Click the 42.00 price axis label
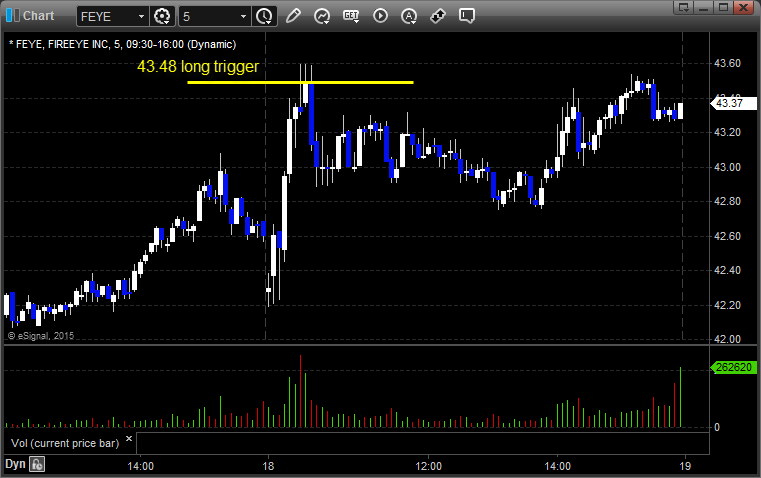This screenshot has height=478, width=761. [728, 339]
